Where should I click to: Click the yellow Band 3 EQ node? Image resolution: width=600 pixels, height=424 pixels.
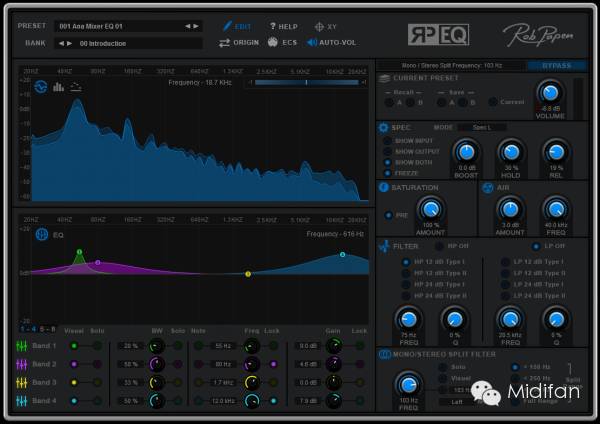(248, 274)
